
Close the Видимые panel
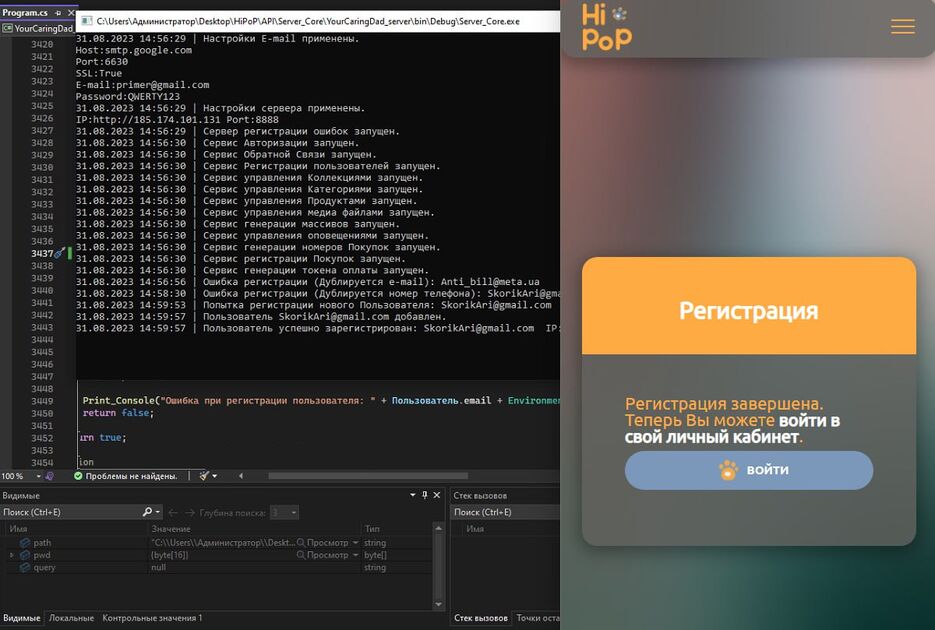click(437, 495)
